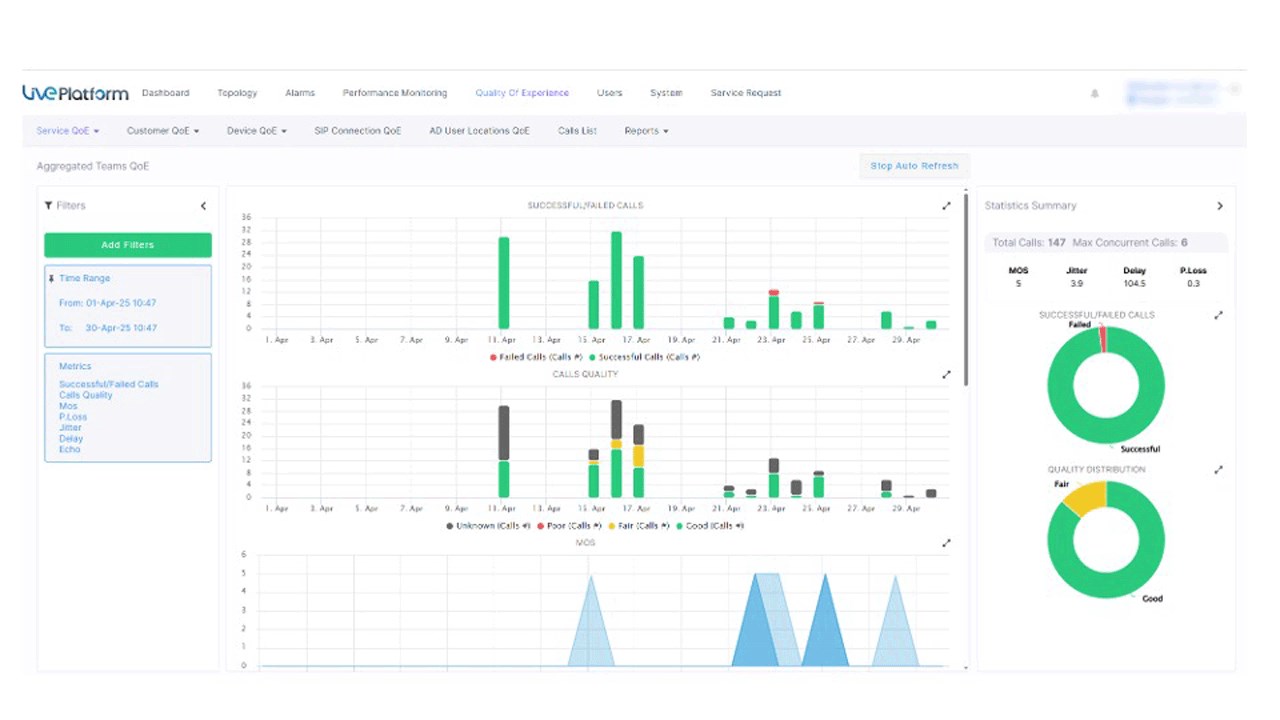This screenshot has height=720, width=1280.
Task: Open the System menu
Action: pos(666,93)
